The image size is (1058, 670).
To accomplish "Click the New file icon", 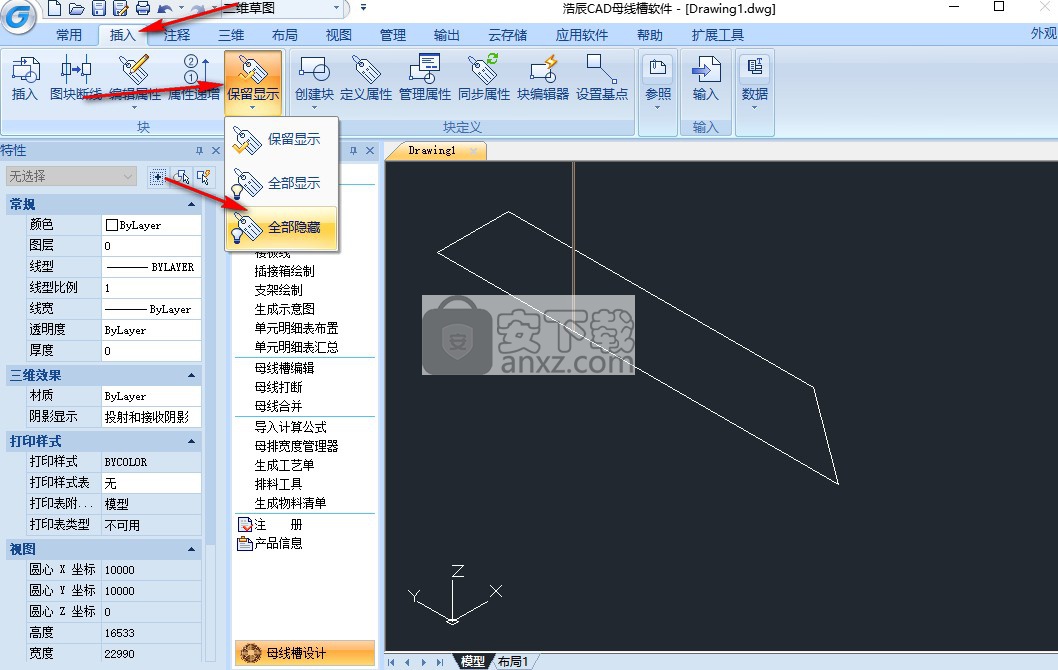I will [55, 9].
